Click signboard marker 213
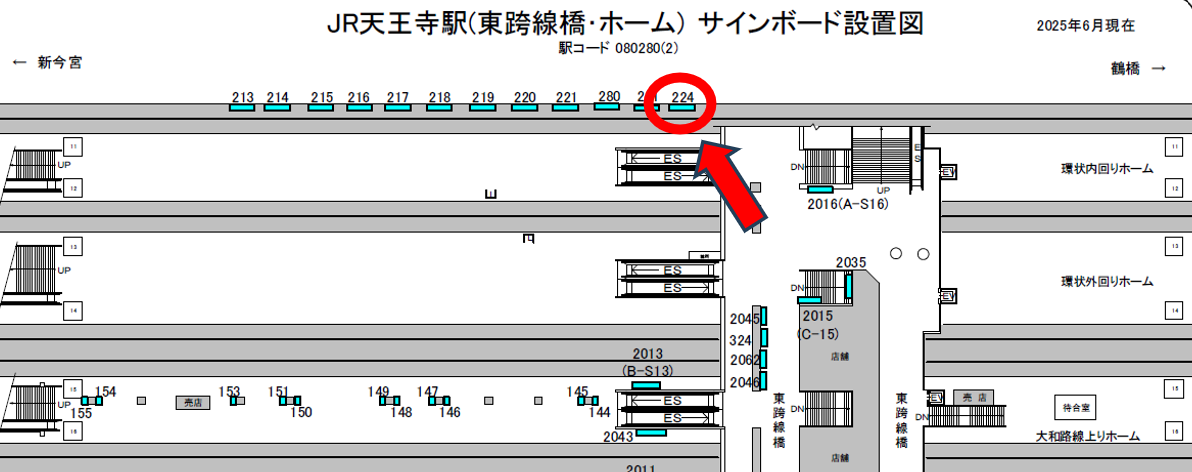1192x472 pixels. point(242,107)
